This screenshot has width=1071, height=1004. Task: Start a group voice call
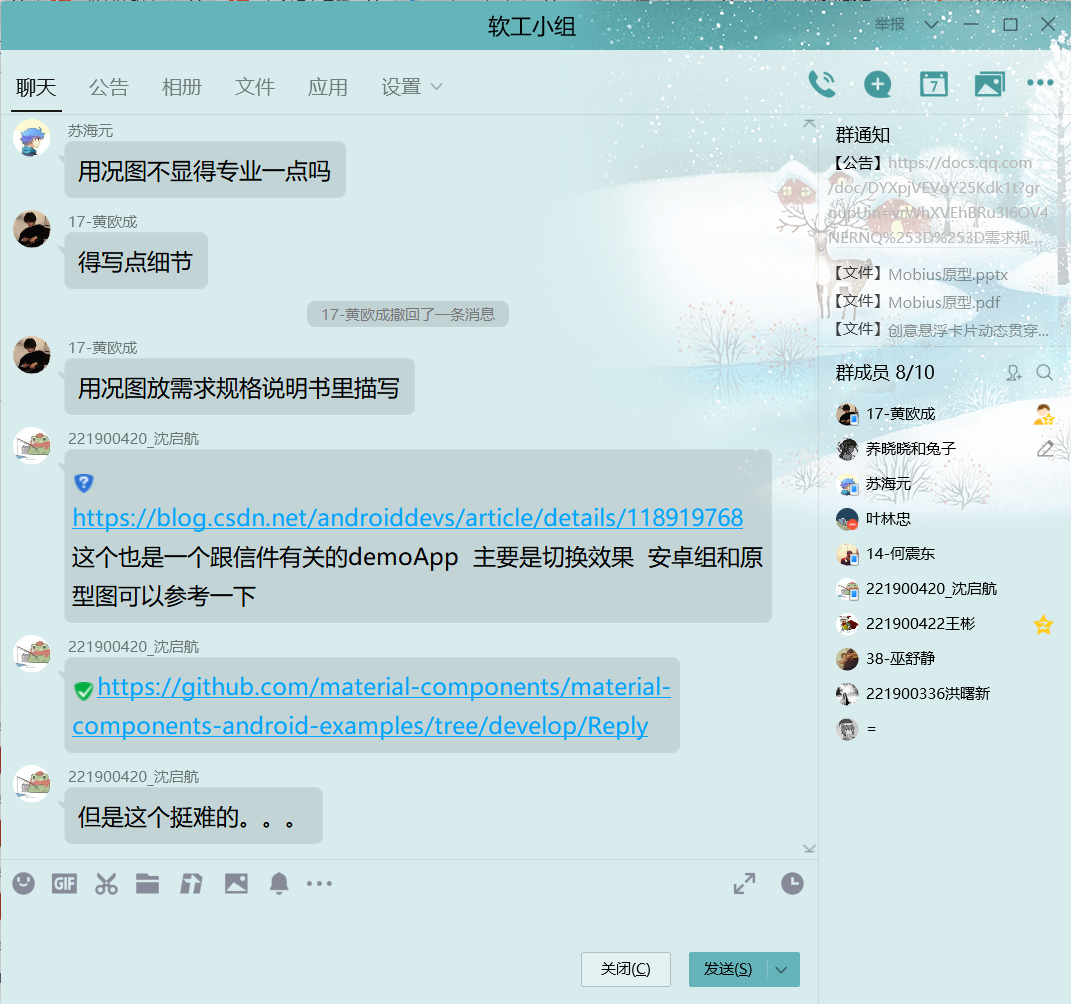pos(822,85)
